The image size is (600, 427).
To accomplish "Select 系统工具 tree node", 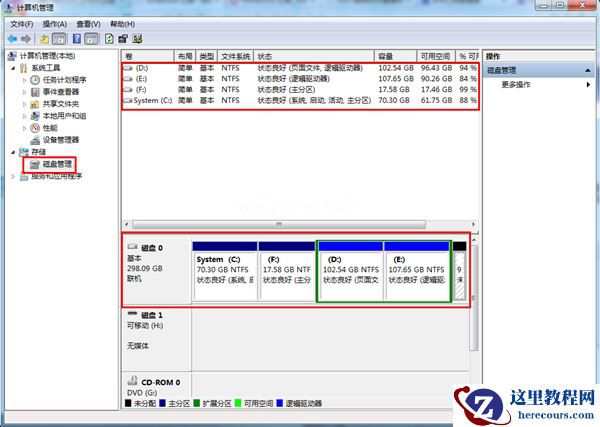I will [46, 68].
